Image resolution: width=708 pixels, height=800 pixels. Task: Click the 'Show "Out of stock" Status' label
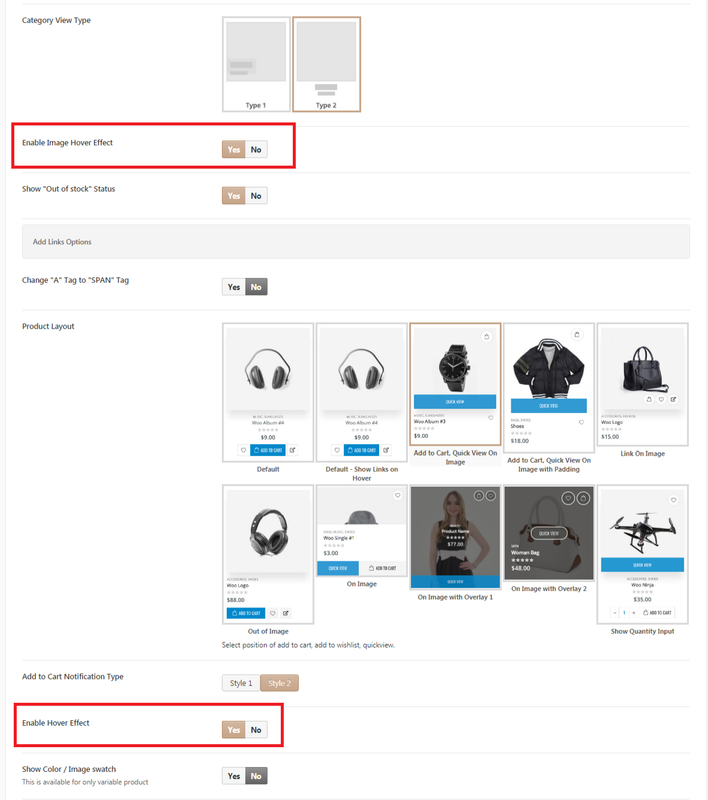pyautogui.click(x=68, y=189)
